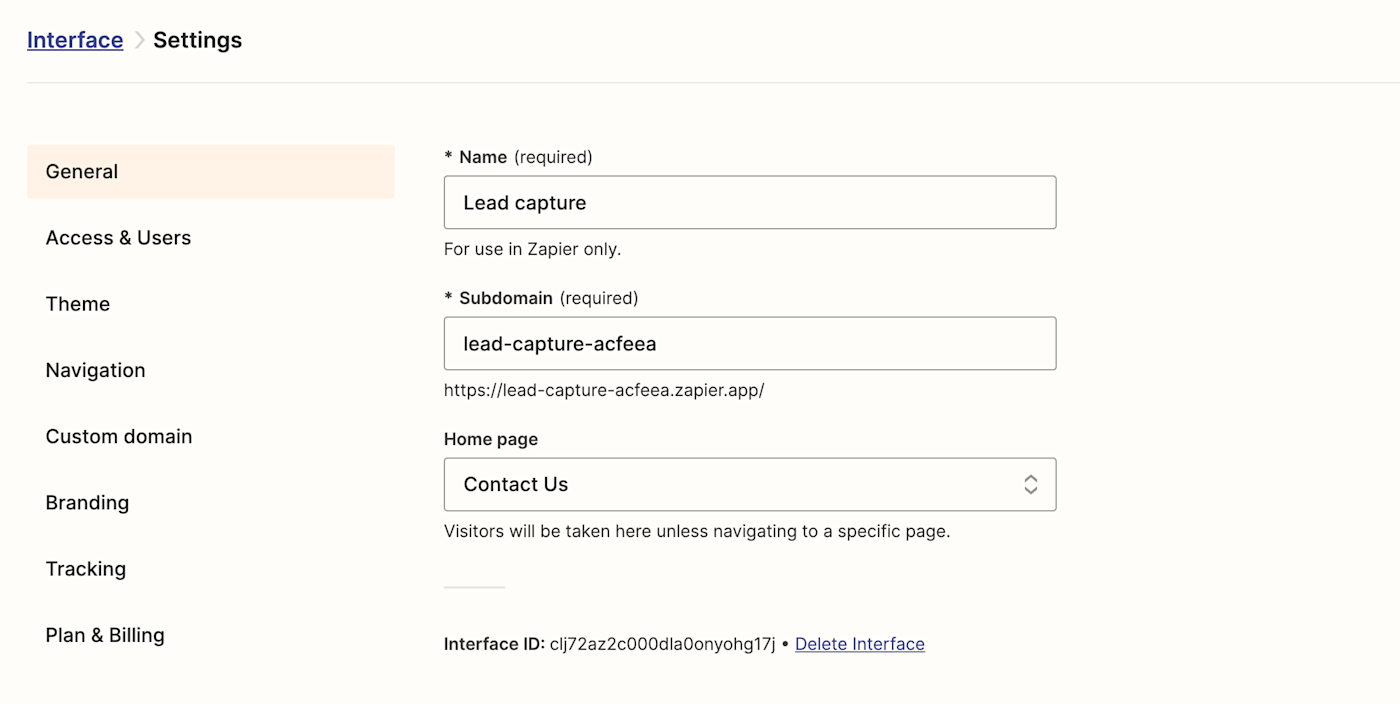The height and width of the screenshot is (704, 1400).
Task: Open the Tracking settings
Action: tap(86, 569)
